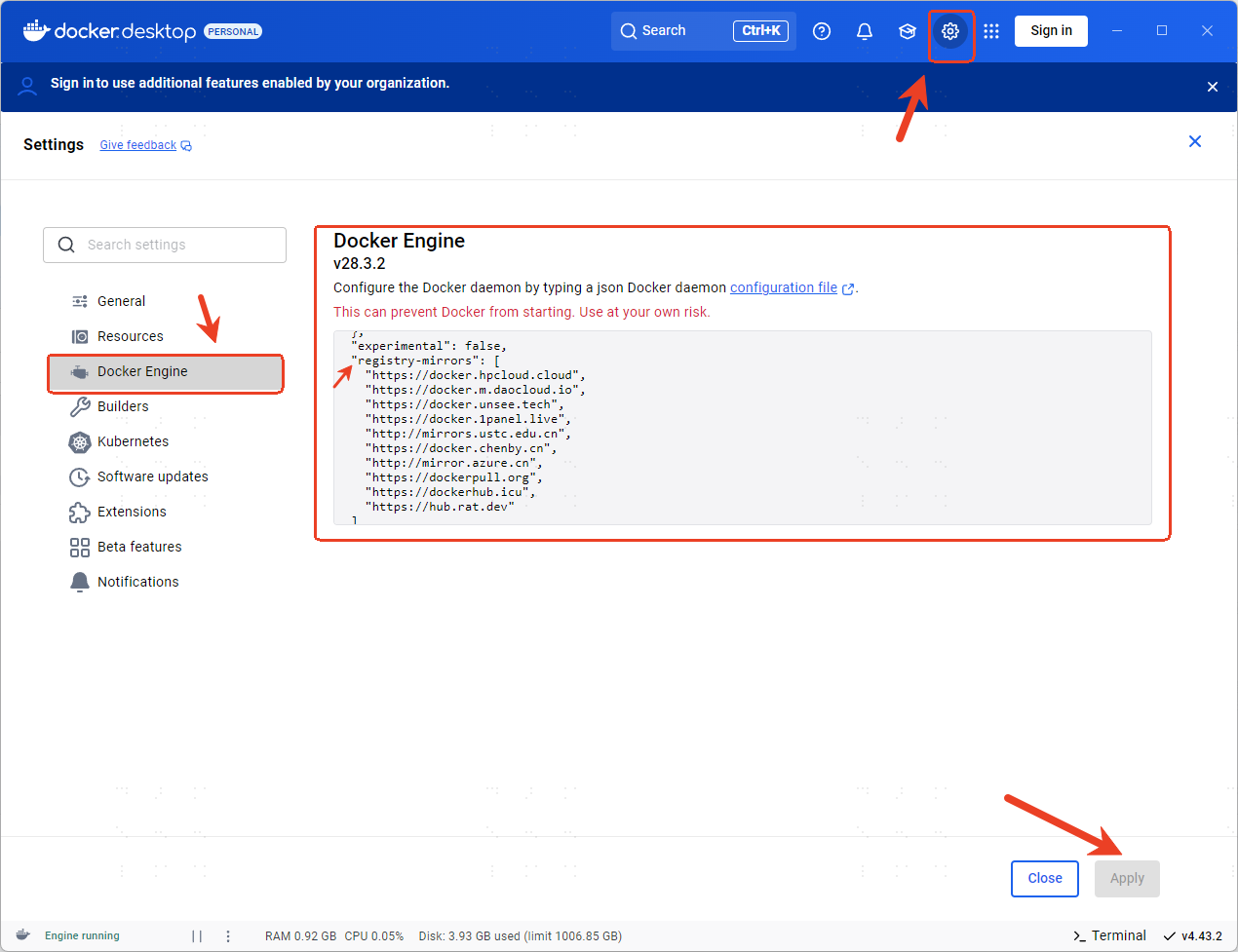The image size is (1238, 952).
Task: Open the General settings section
Action: click(x=121, y=302)
